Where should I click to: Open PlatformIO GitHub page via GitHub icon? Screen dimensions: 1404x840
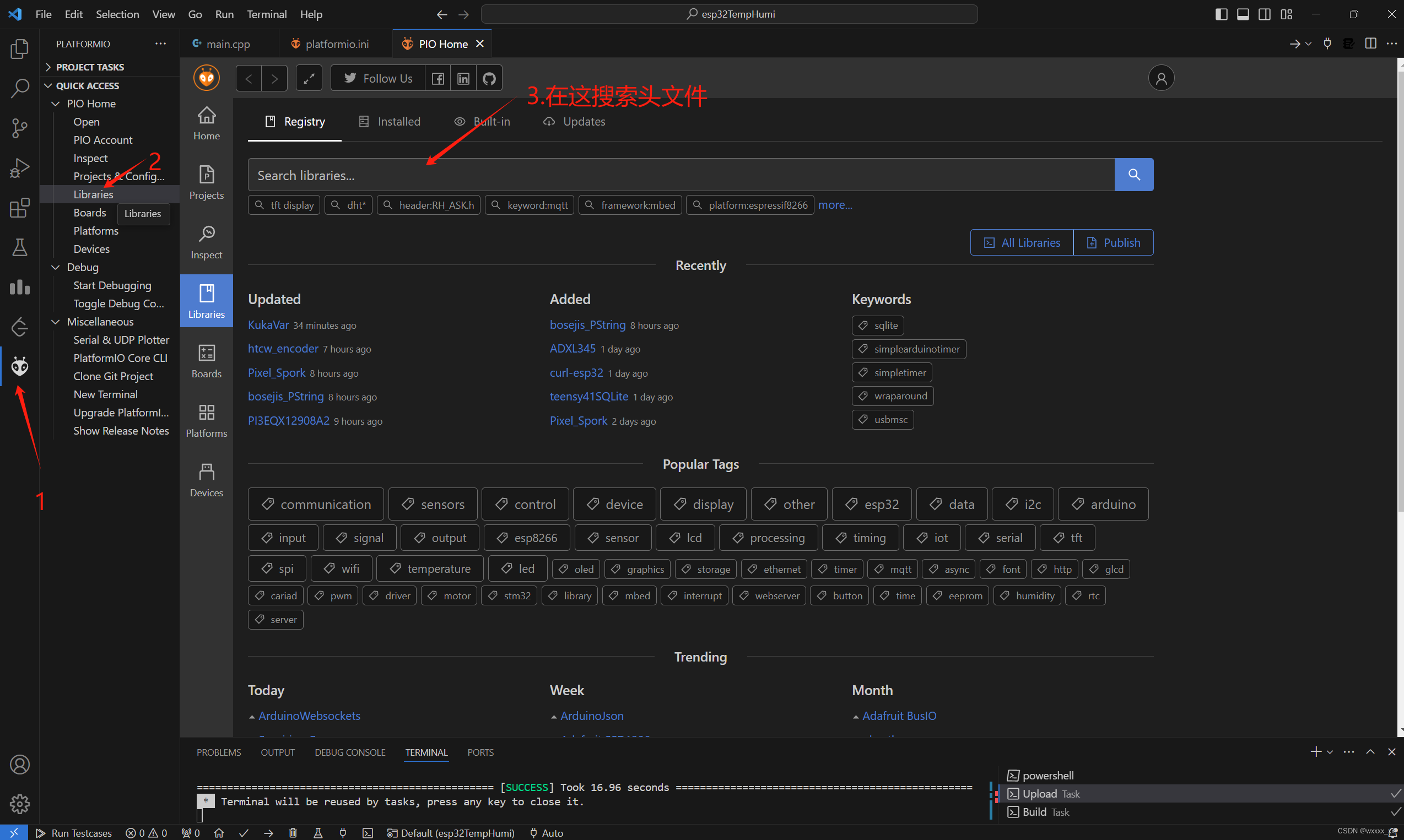(489, 78)
